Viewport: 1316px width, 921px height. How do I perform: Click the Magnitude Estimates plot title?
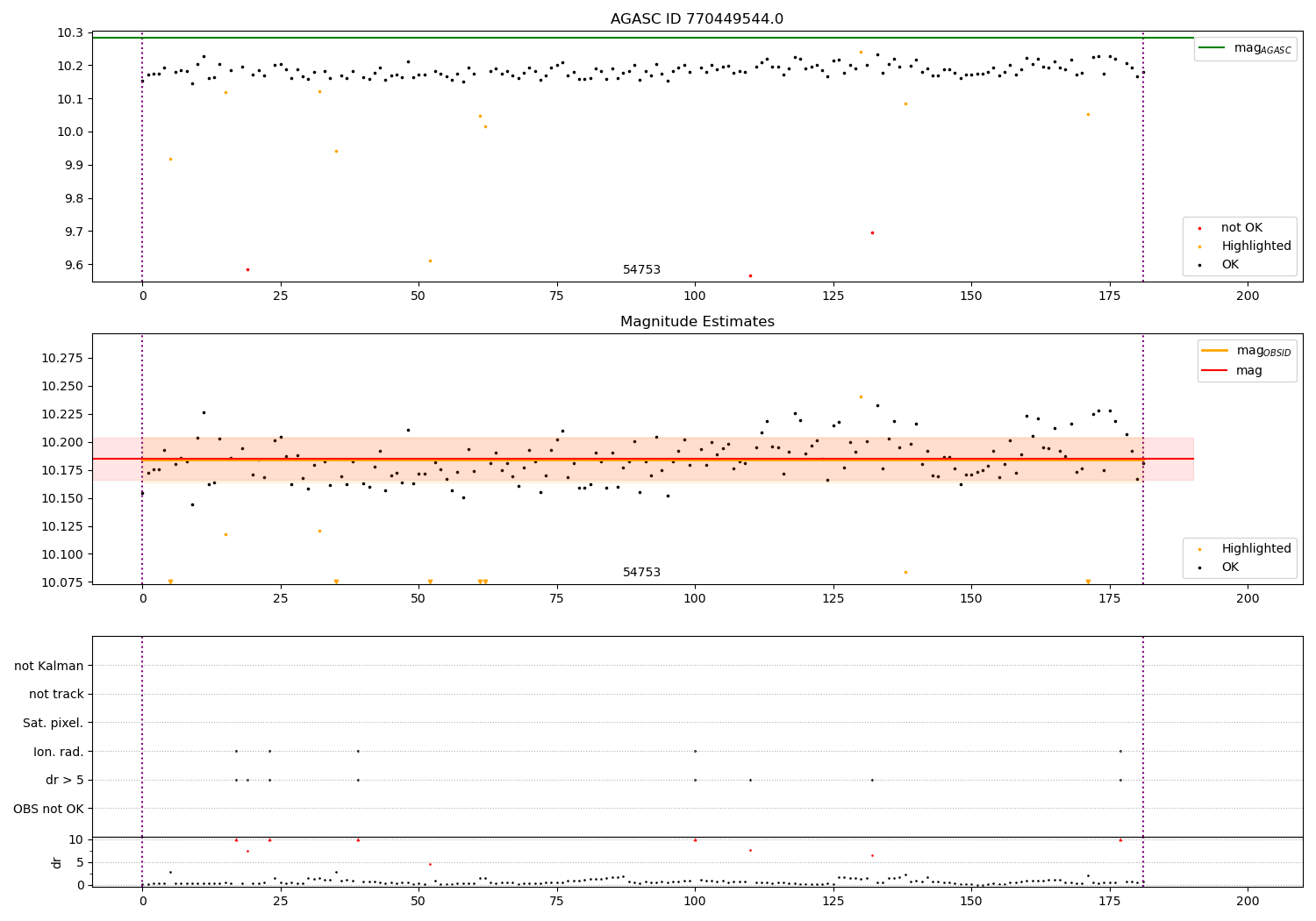(697, 322)
